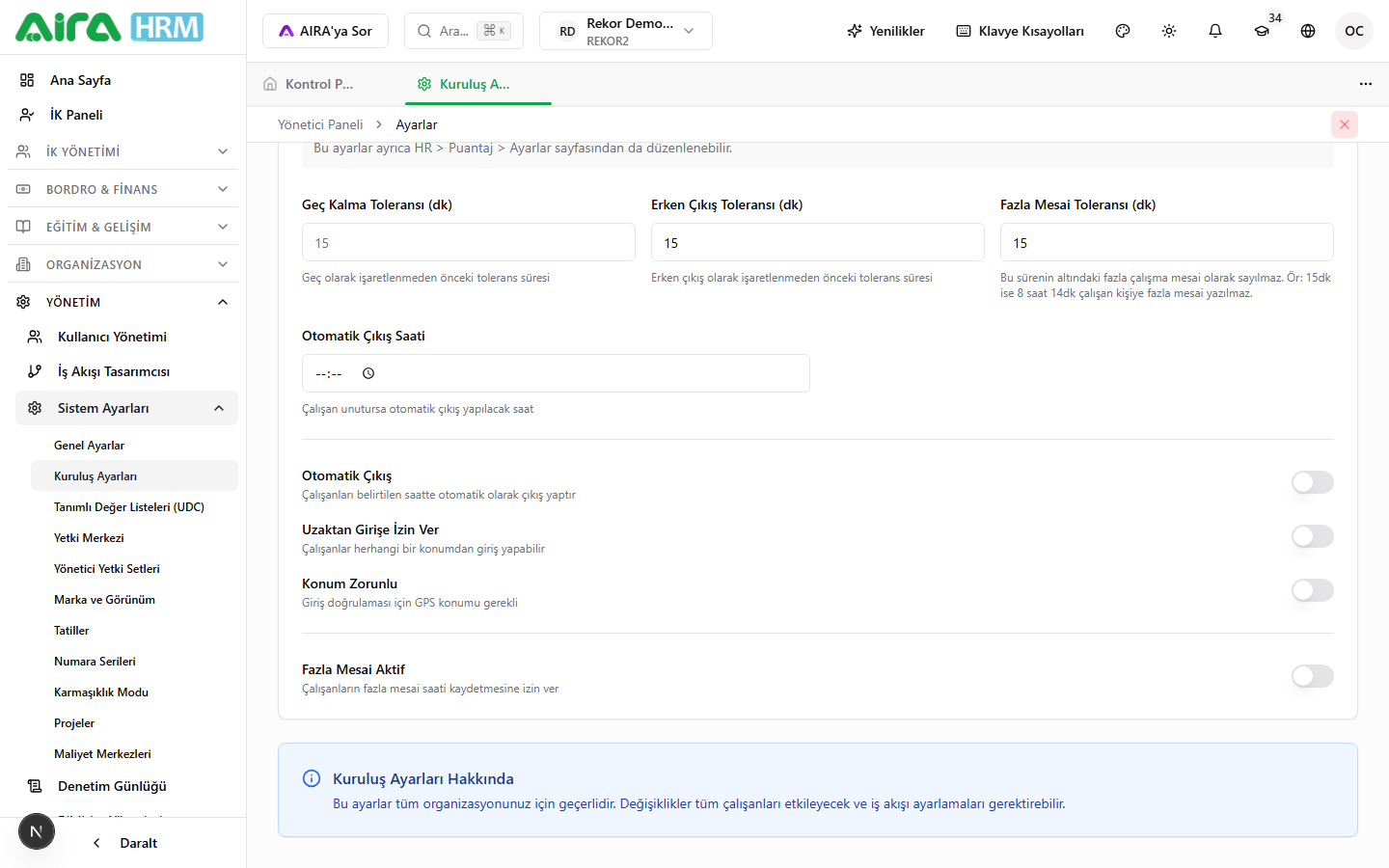
Task: Open Tatiller settings
Action: pos(134,631)
